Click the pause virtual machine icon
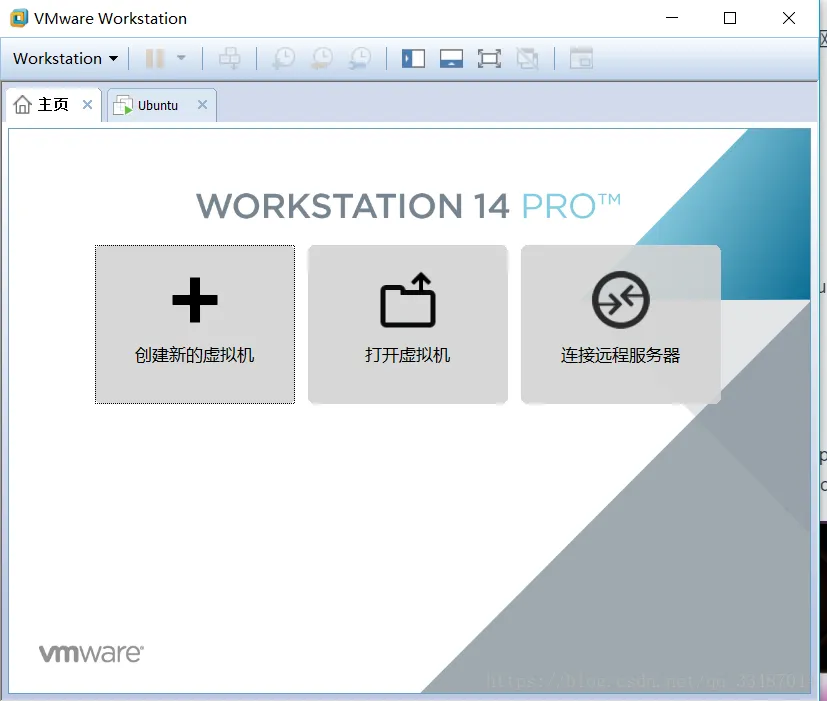This screenshot has height=701, width=827. click(155, 59)
